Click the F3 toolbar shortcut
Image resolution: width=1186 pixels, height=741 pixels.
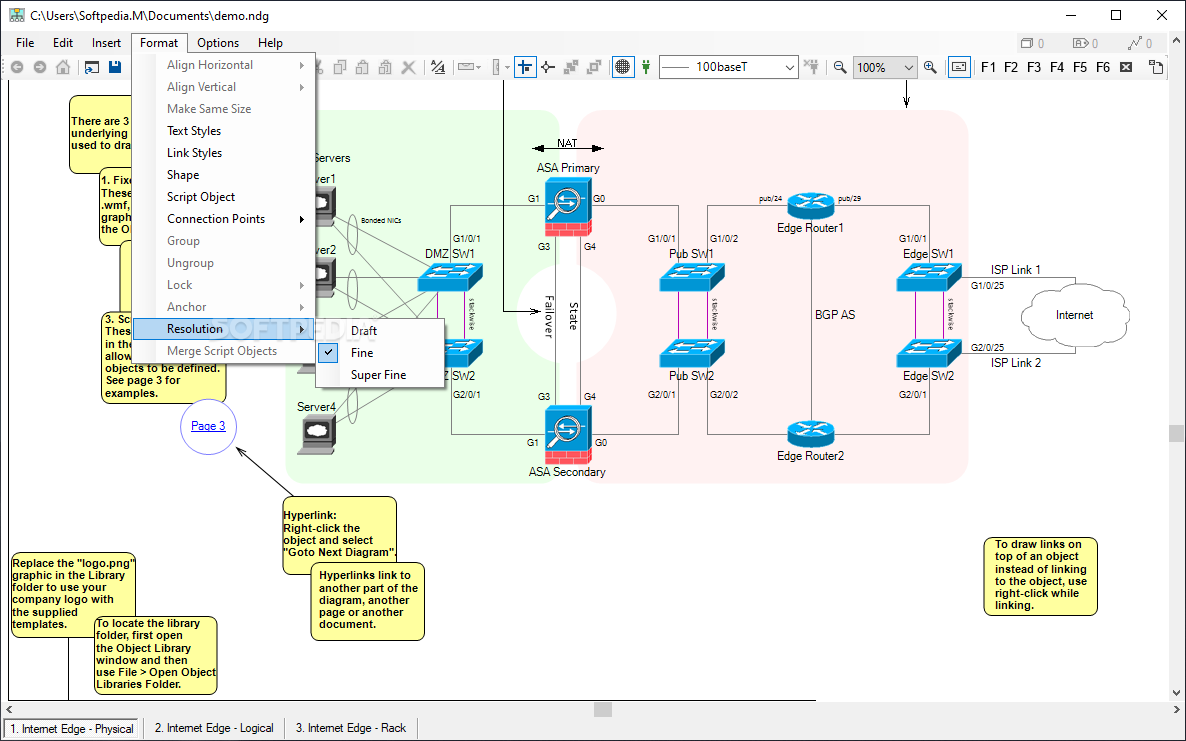(1034, 67)
